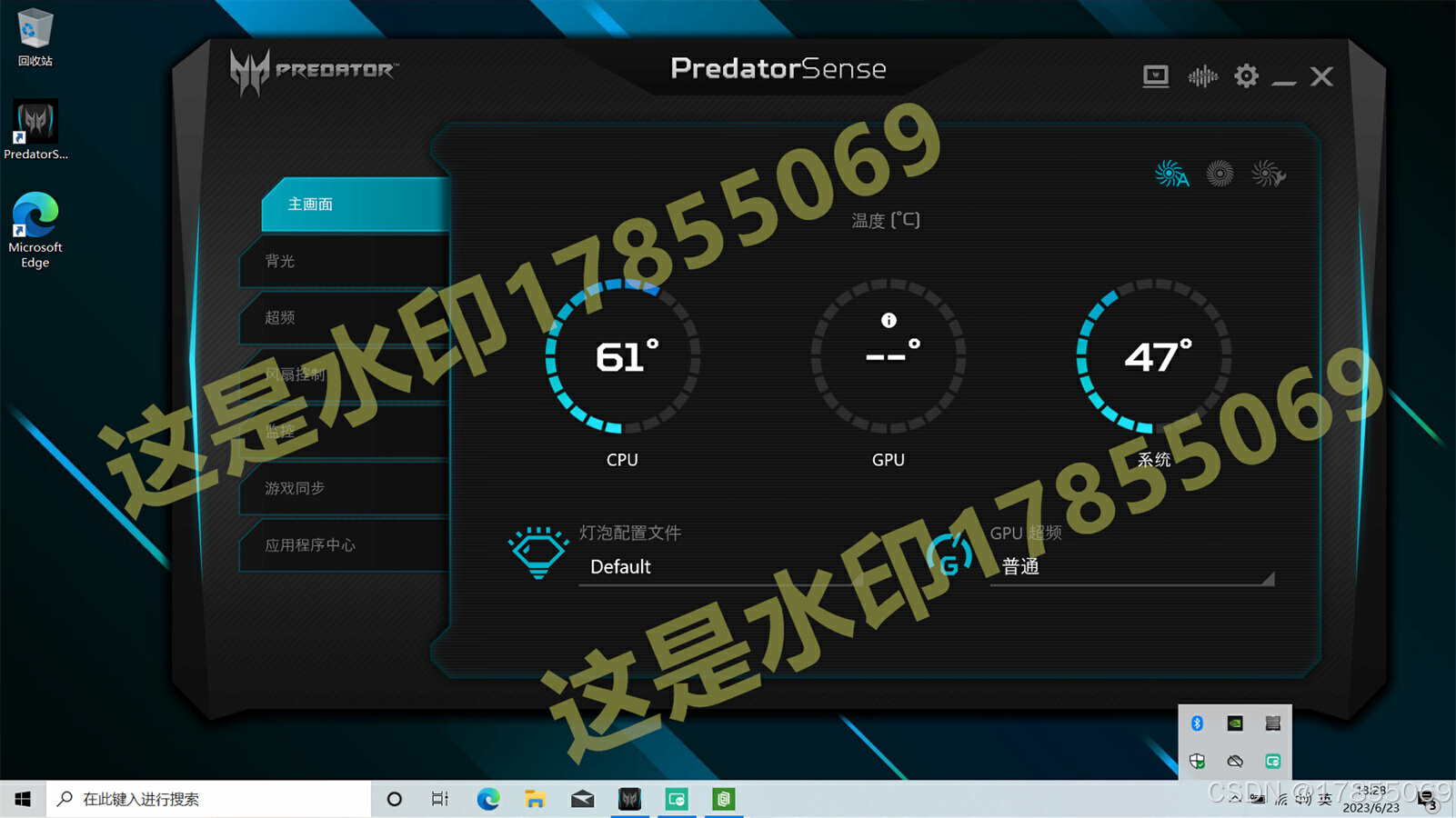Click the 系统 47° temperature gauge
Viewport: 1456px width, 818px height.
point(1154,356)
